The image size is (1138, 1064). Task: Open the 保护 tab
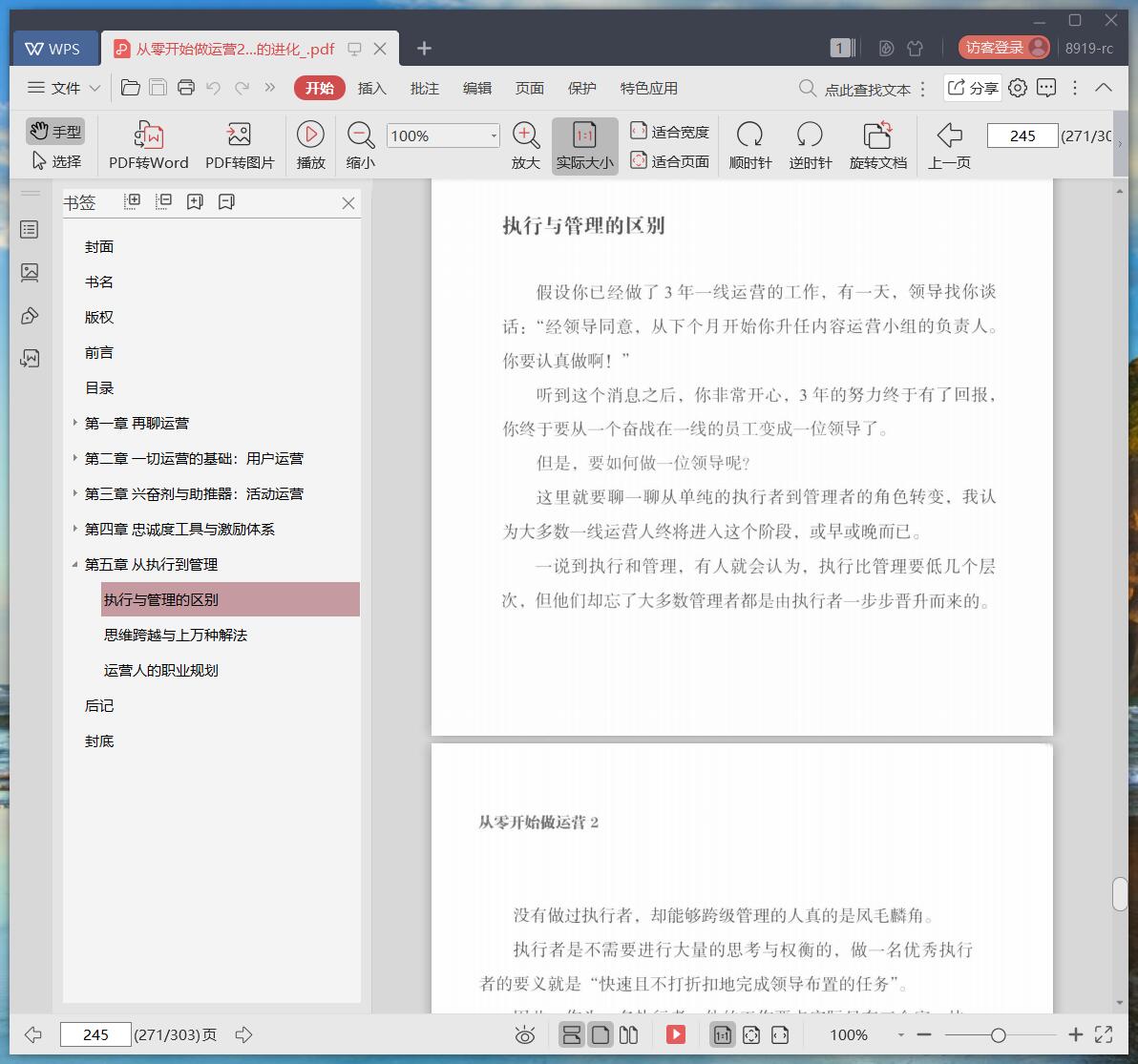coord(582,88)
